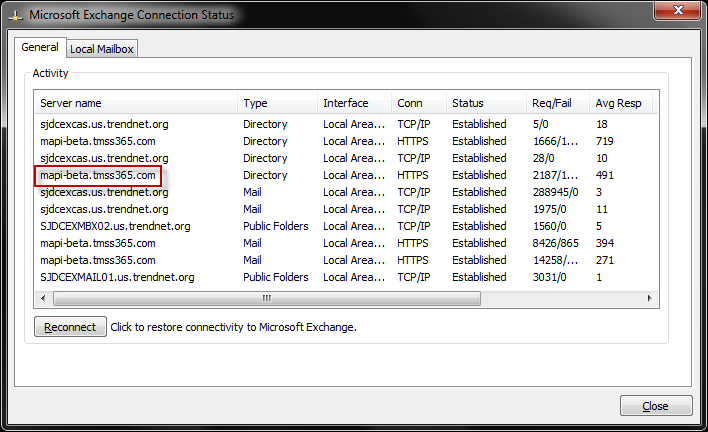Select the highlighted mapi-beta.tmss365.com Directory row
Viewport: 708px width, 432px height.
point(98,175)
